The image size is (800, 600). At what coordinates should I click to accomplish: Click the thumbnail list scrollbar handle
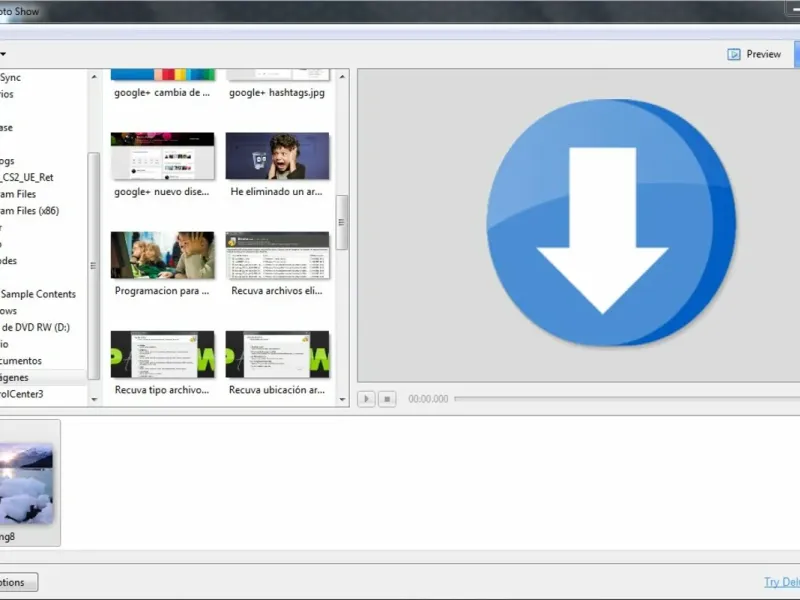coord(342,222)
